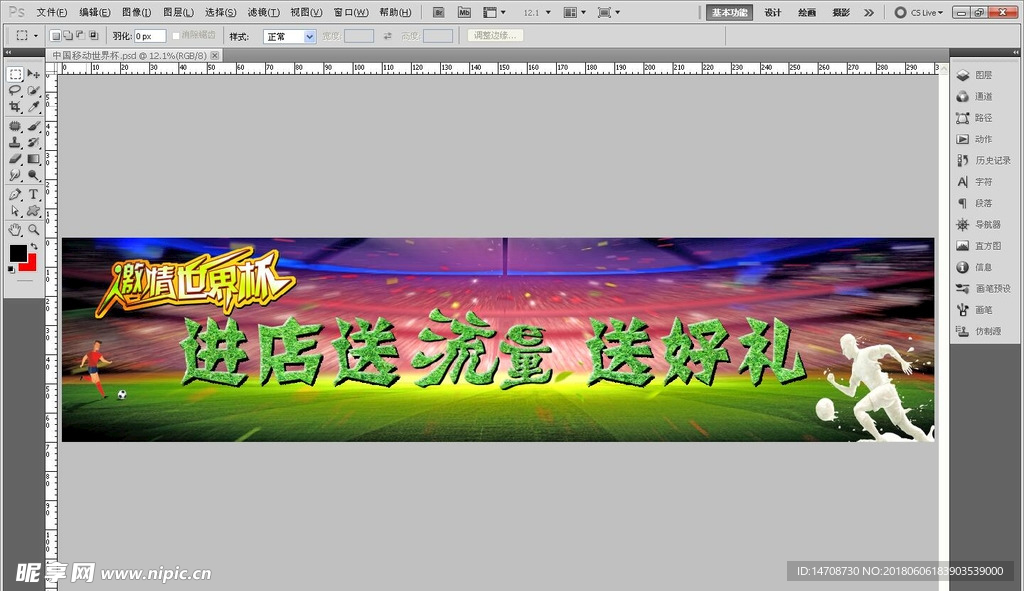Choose Add to selection mode
This screenshot has height=591, width=1024.
pyautogui.click(x=68, y=36)
